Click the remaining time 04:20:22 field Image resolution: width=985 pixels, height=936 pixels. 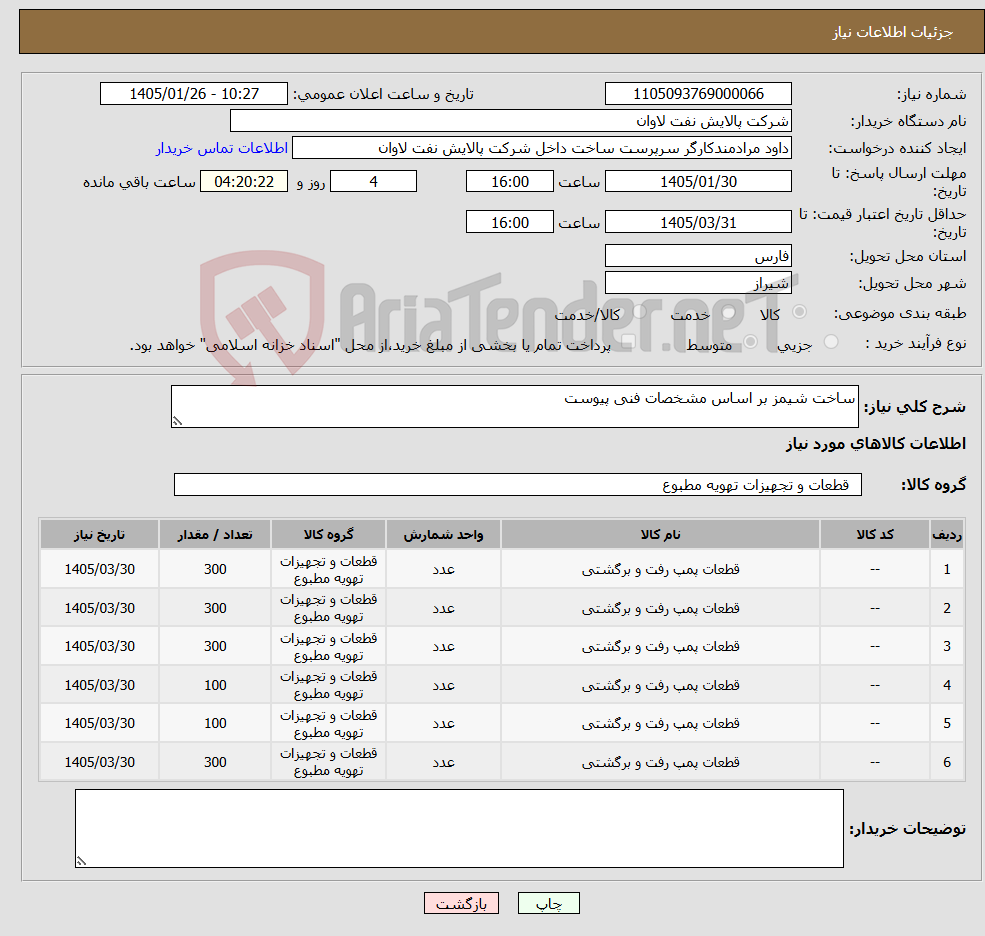click(x=244, y=182)
